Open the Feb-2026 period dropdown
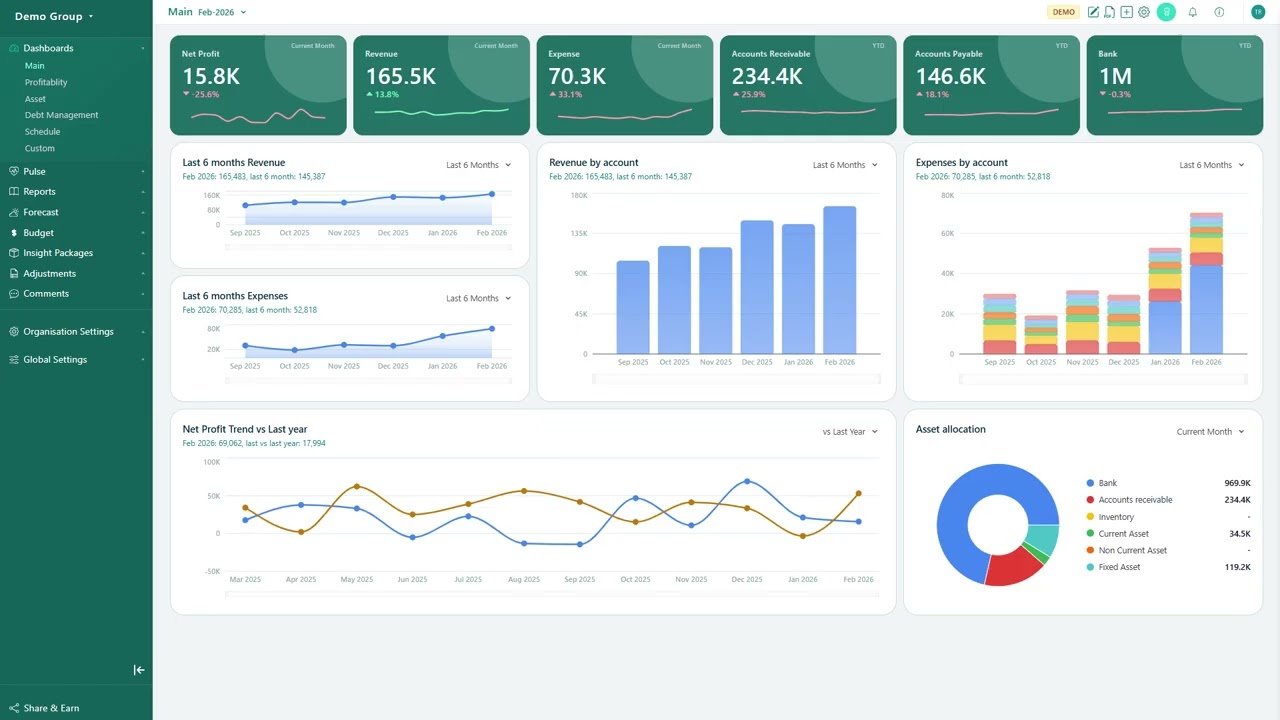Screen dimensions: 1280x720 click(222, 12)
